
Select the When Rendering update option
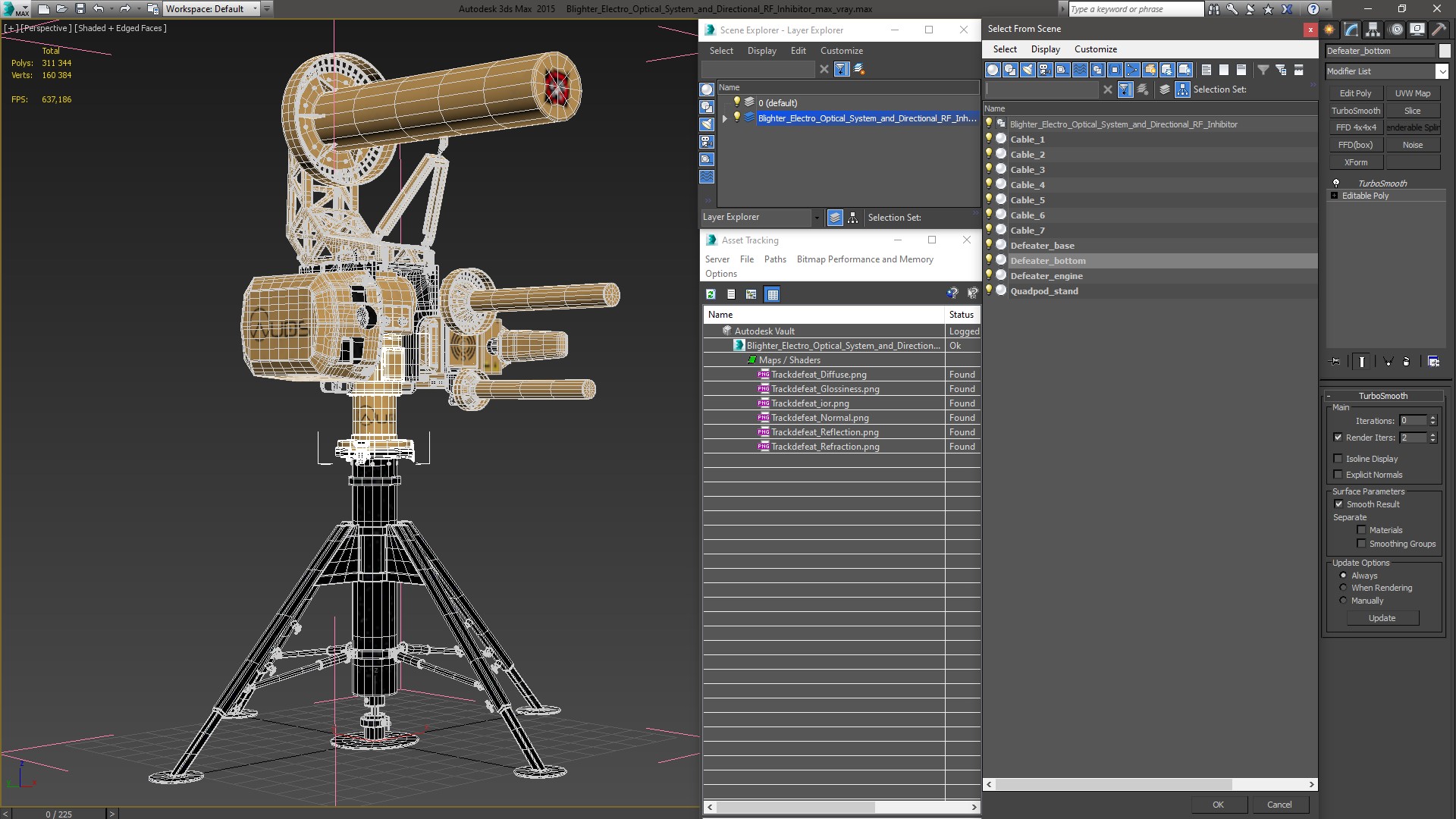pos(1343,588)
